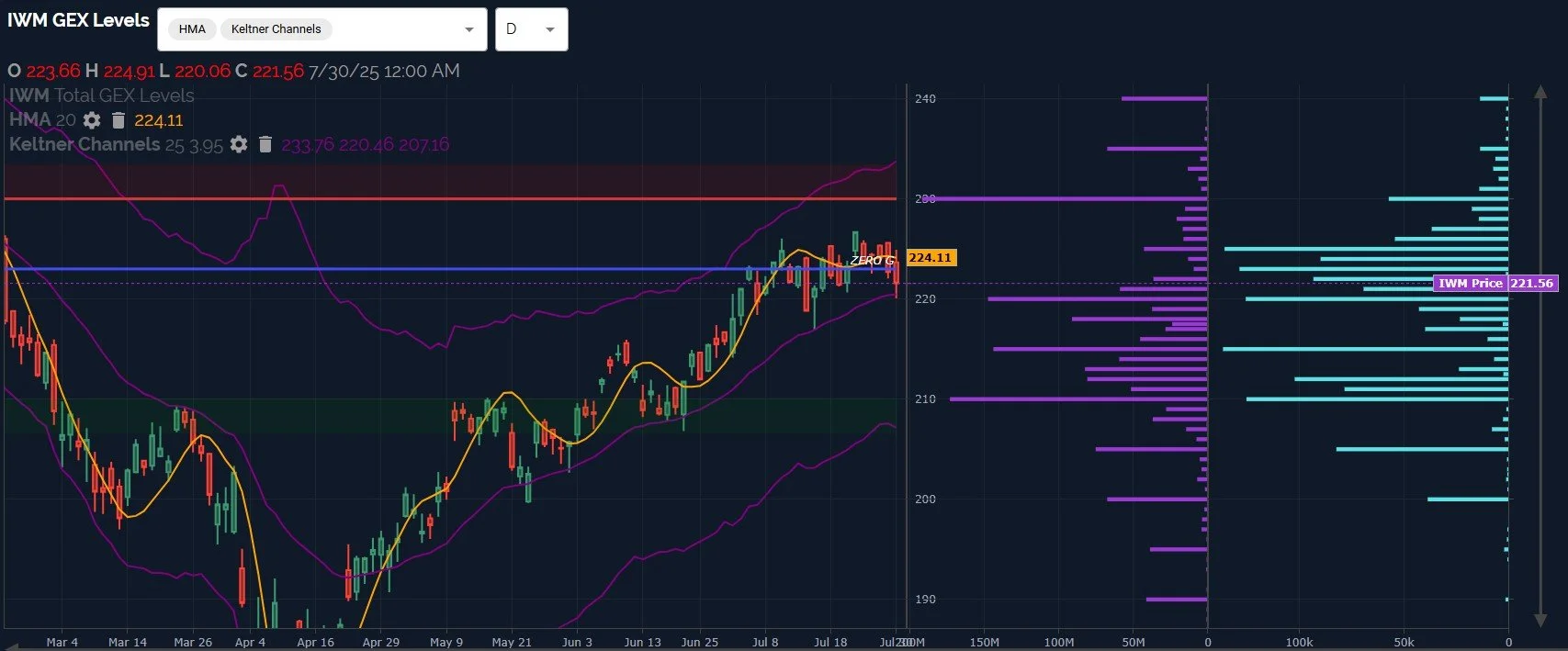Click the red upper GEX resistance line
Image resolution: width=1568 pixels, height=651 pixels.
point(450,198)
